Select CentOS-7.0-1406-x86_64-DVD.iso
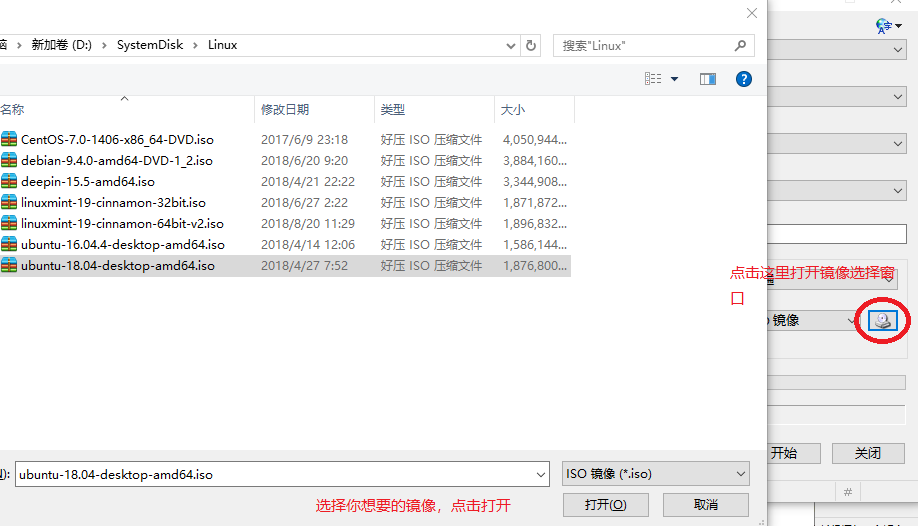The image size is (919, 526). (117, 140)
